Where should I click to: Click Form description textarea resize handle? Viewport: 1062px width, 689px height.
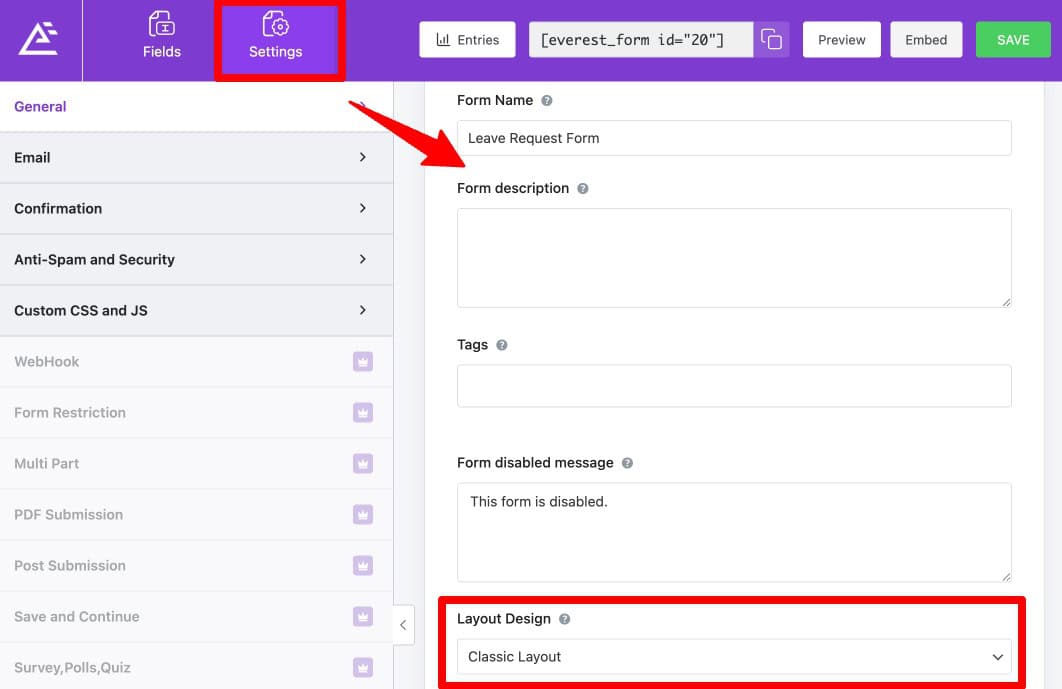coord(1006,302)
